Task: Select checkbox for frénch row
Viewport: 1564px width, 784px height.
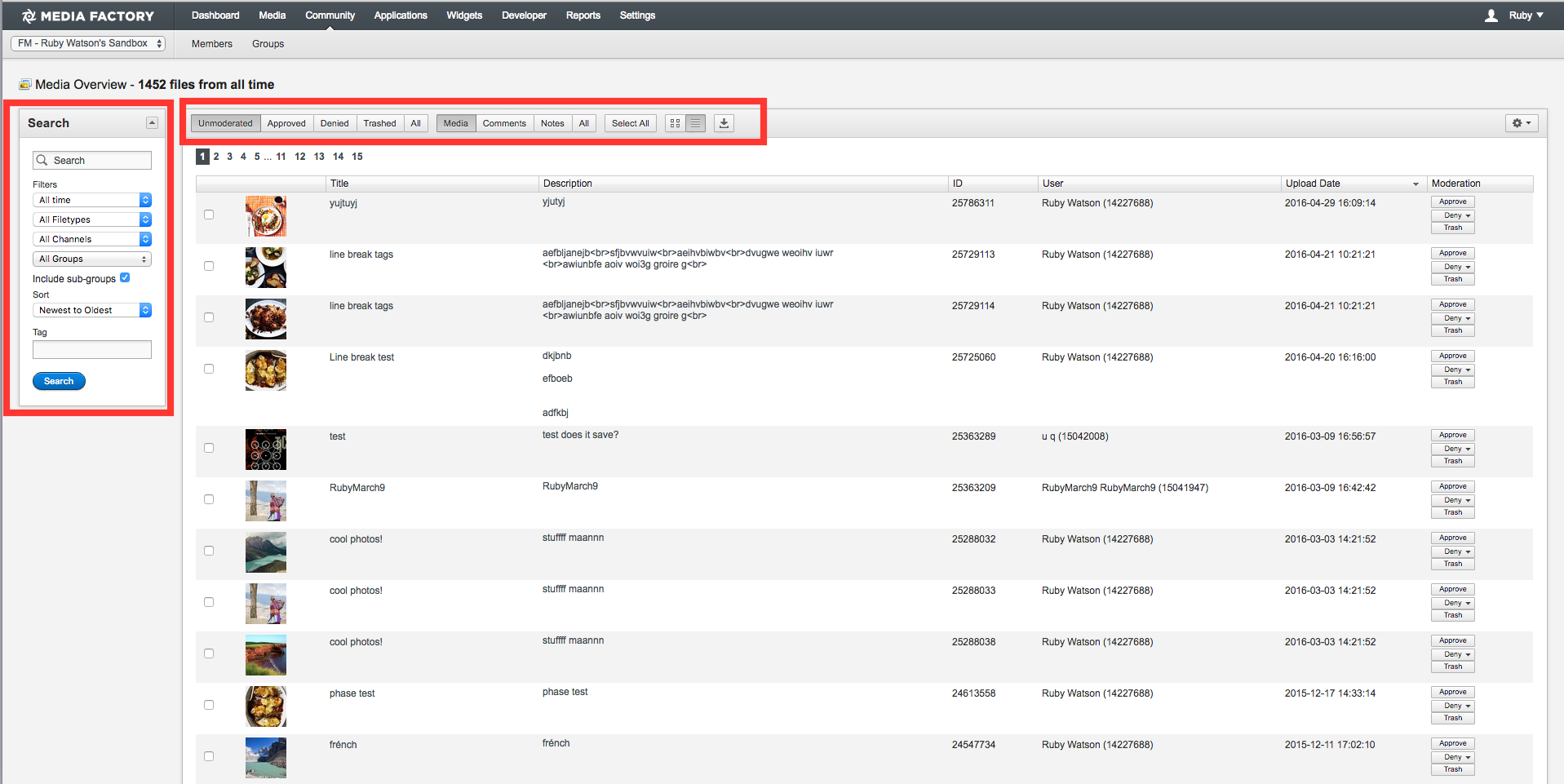Action: tap(209, 756)
